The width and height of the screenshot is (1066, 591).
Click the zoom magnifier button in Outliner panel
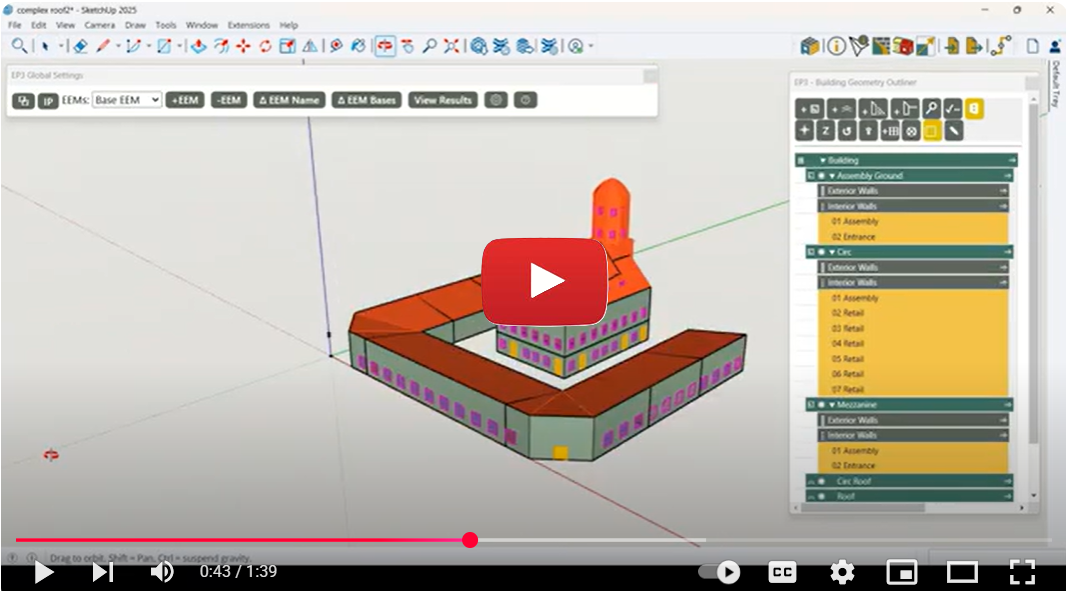pyautogui.click(x=931, y=109)
